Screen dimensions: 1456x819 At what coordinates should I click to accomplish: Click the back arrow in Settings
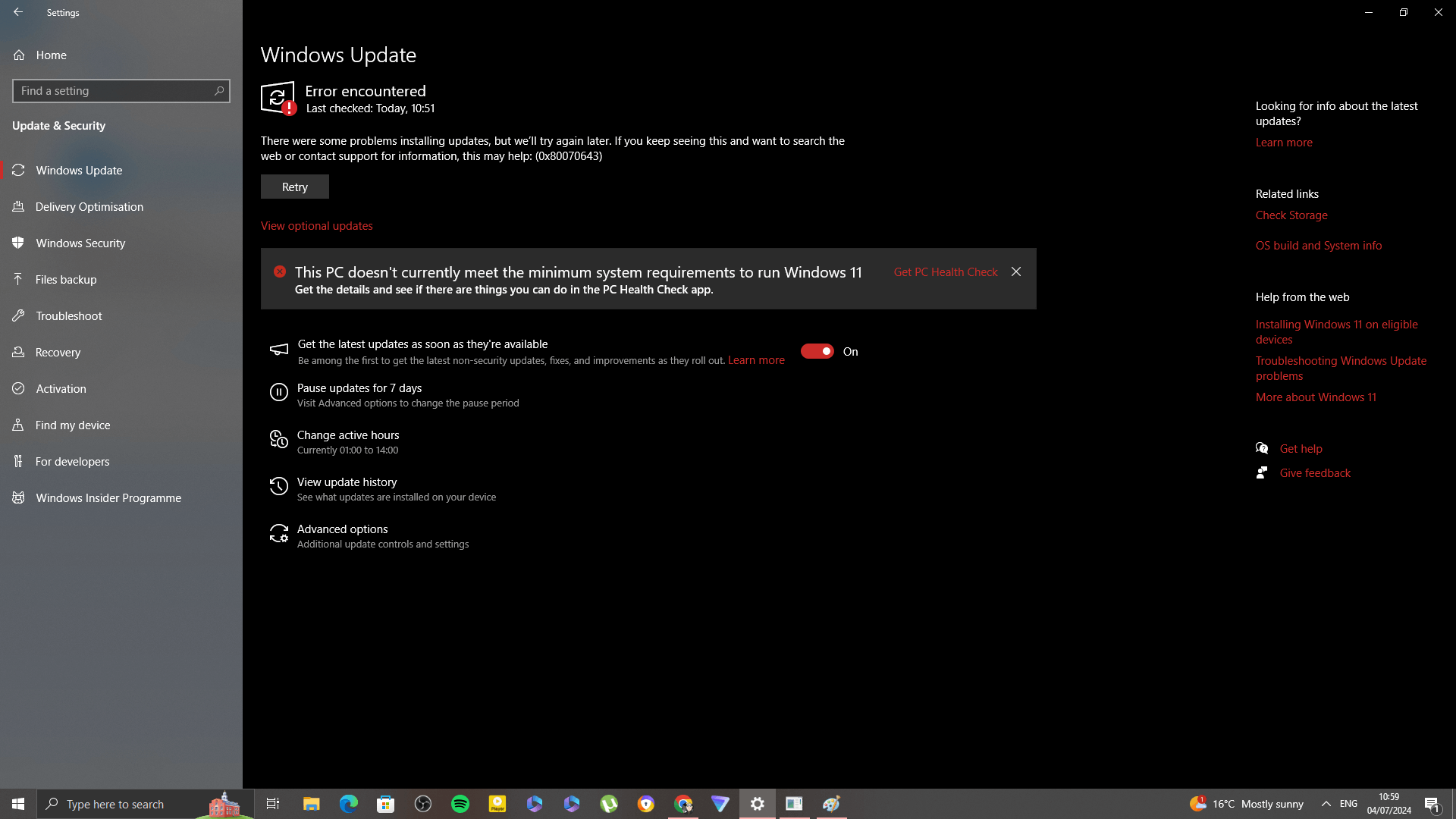(x=18, y=12)
